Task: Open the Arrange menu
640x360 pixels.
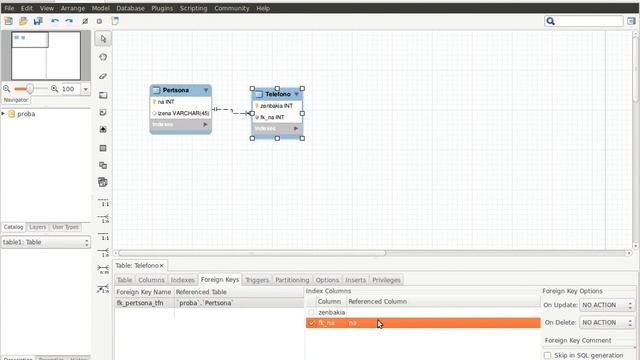Action: pyautogui.click(x=73, y=8)
